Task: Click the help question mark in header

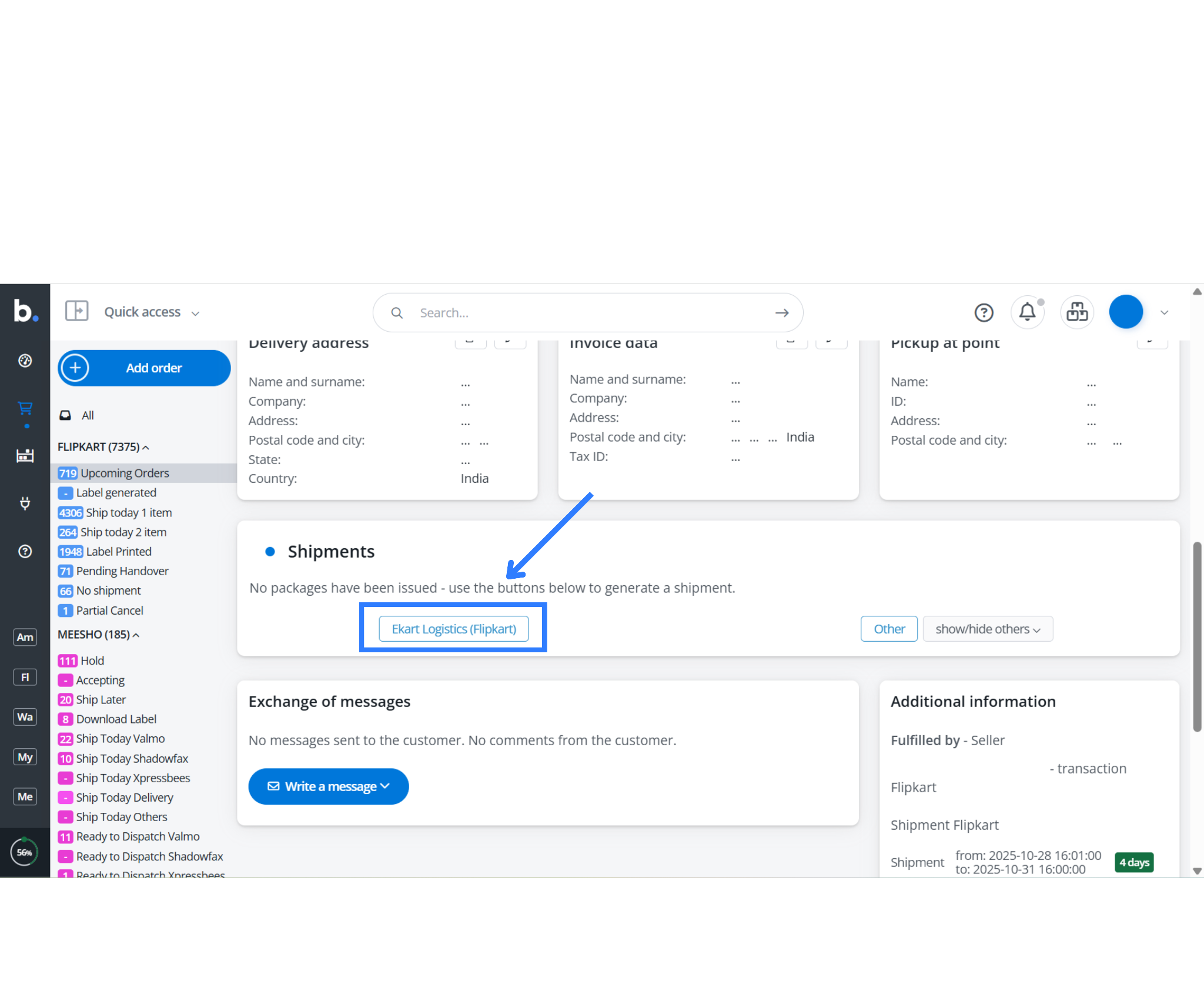Action: pyautogui.click(x=984, y=312)
